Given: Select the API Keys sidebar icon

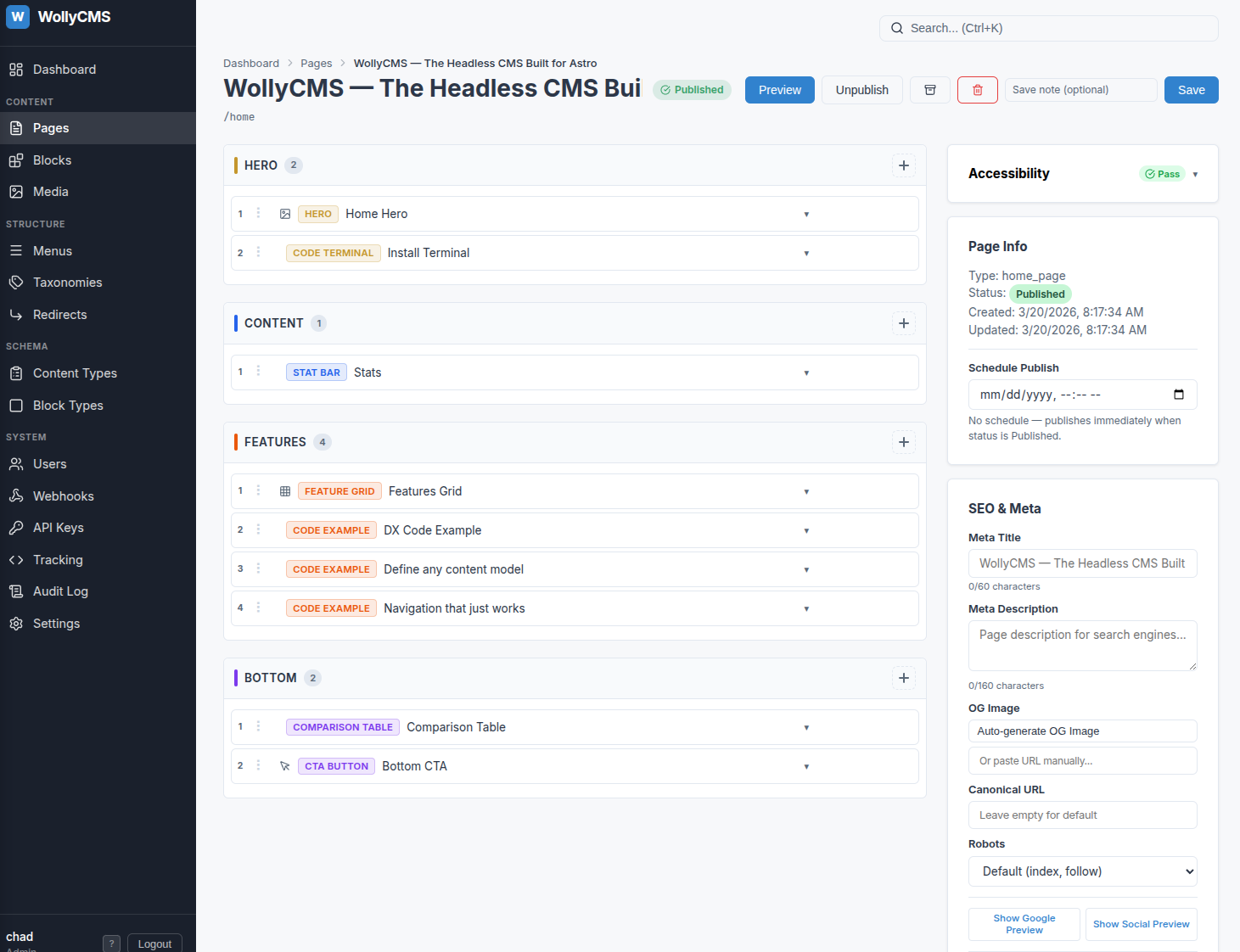Looking at the screenshot, I should [x=17, y=527].
